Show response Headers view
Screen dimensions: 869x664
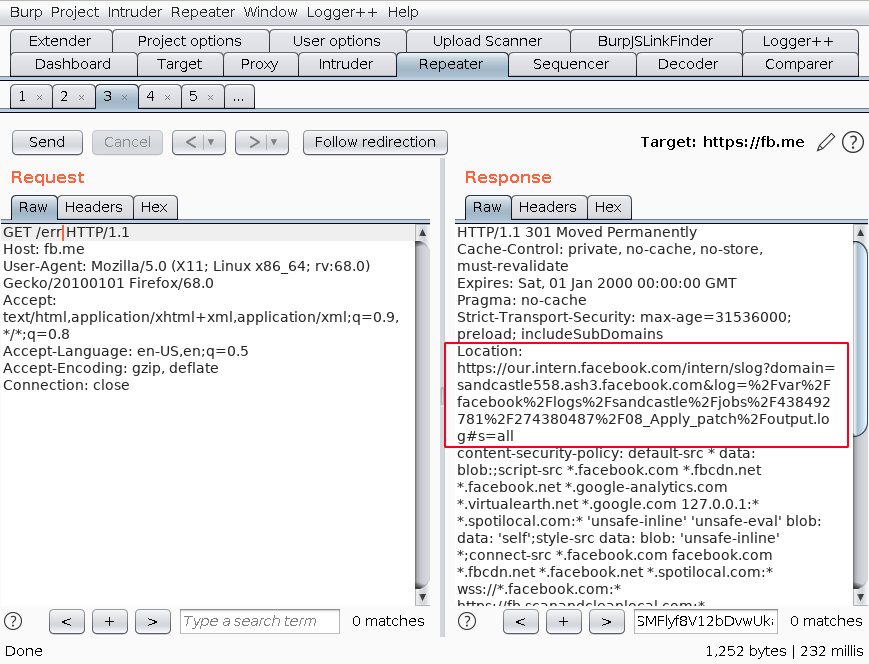tap(548, 207)
